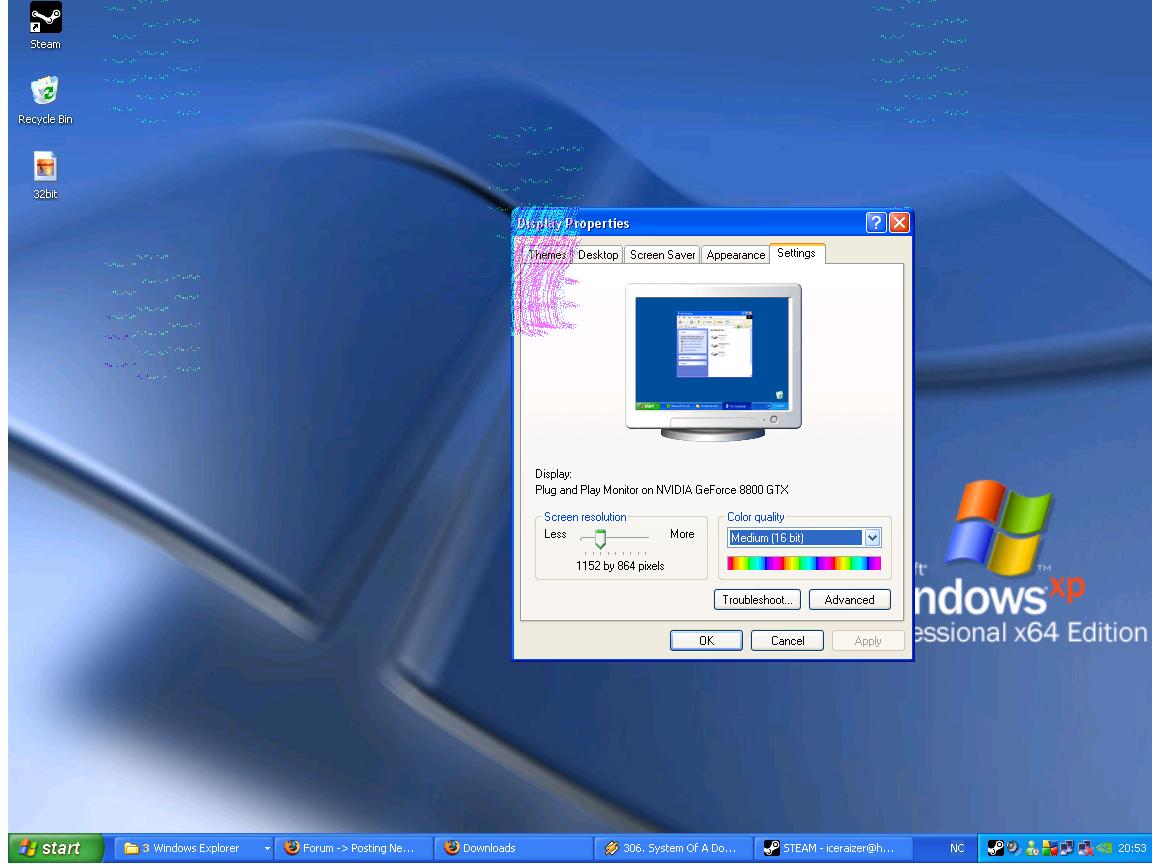Click the Display Properties help question-mark button

pos(875,223)
